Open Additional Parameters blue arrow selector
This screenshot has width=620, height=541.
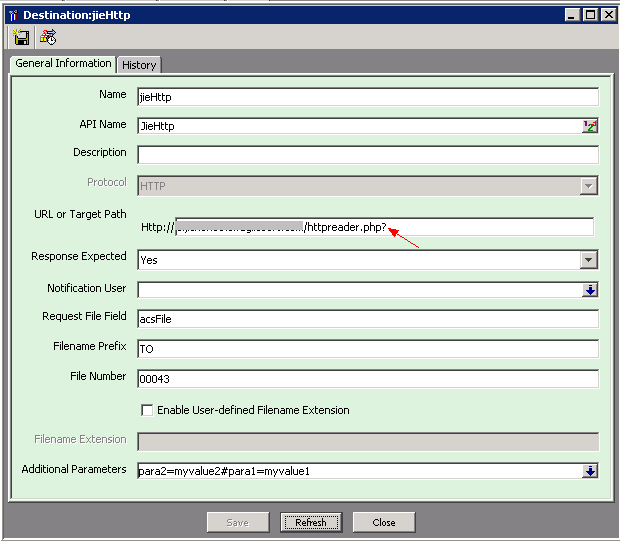coord(590,471)
